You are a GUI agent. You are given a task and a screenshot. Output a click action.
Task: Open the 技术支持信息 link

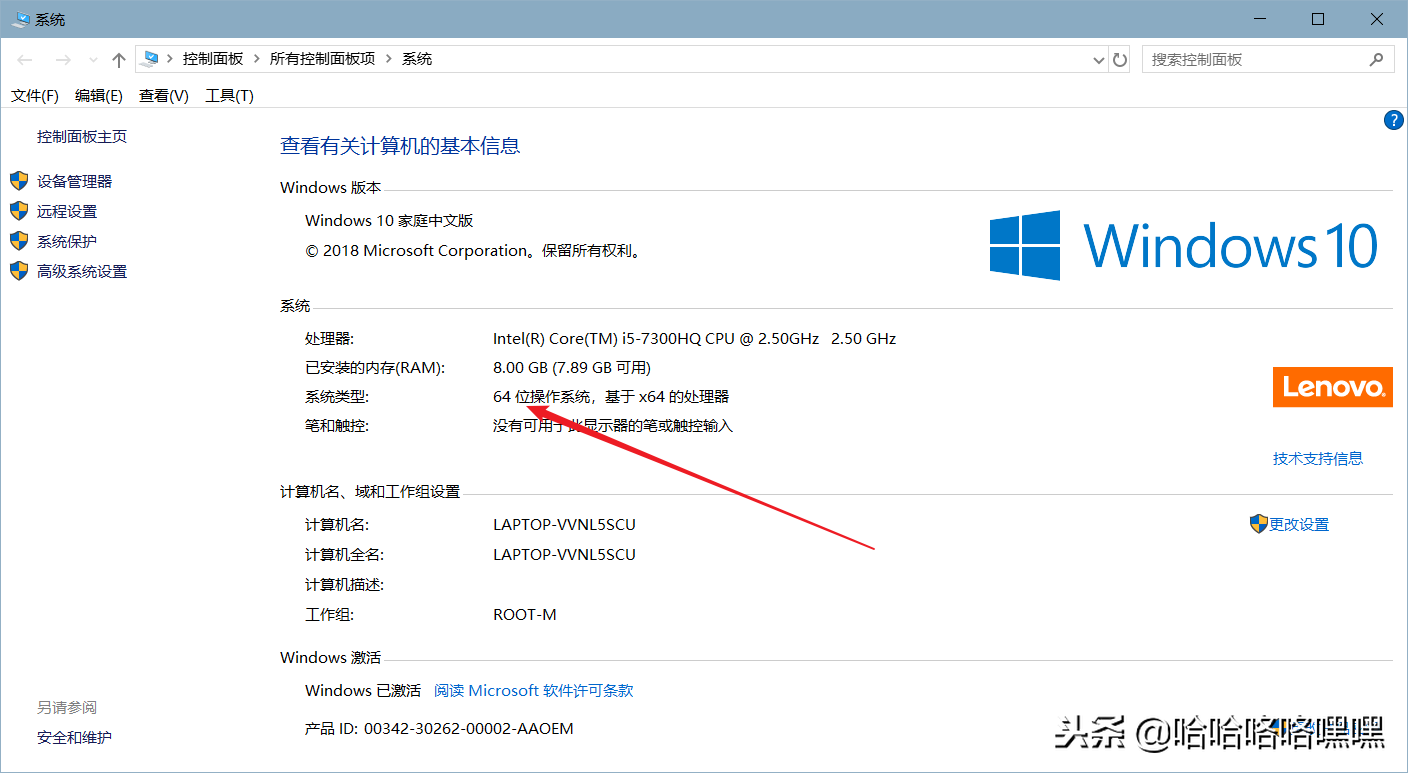(x=1318, y=459)
